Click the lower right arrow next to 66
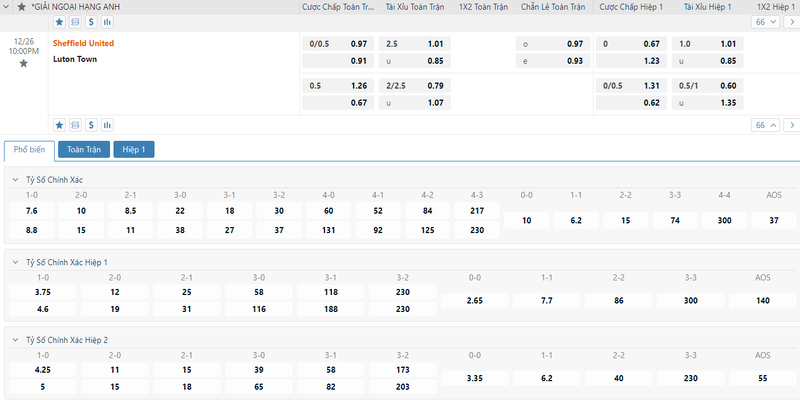The height and width of the screenshot is (400, 800). [792, 125]
